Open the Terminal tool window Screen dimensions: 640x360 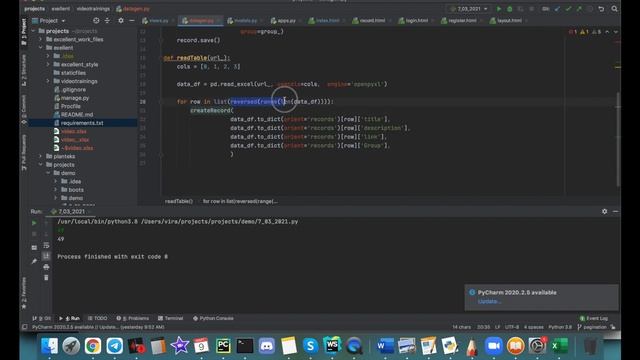pyautogui.click(x=171, y=318)
